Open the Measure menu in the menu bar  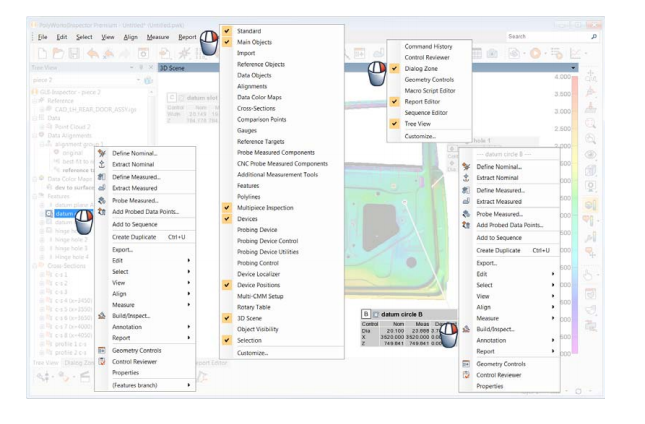click(x=157, y=37)
